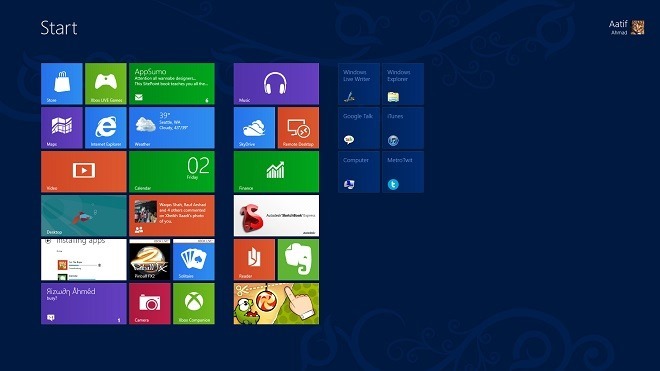Open the SkyDrive tile
The image size is (660, 371).
[x=254, y=128]
